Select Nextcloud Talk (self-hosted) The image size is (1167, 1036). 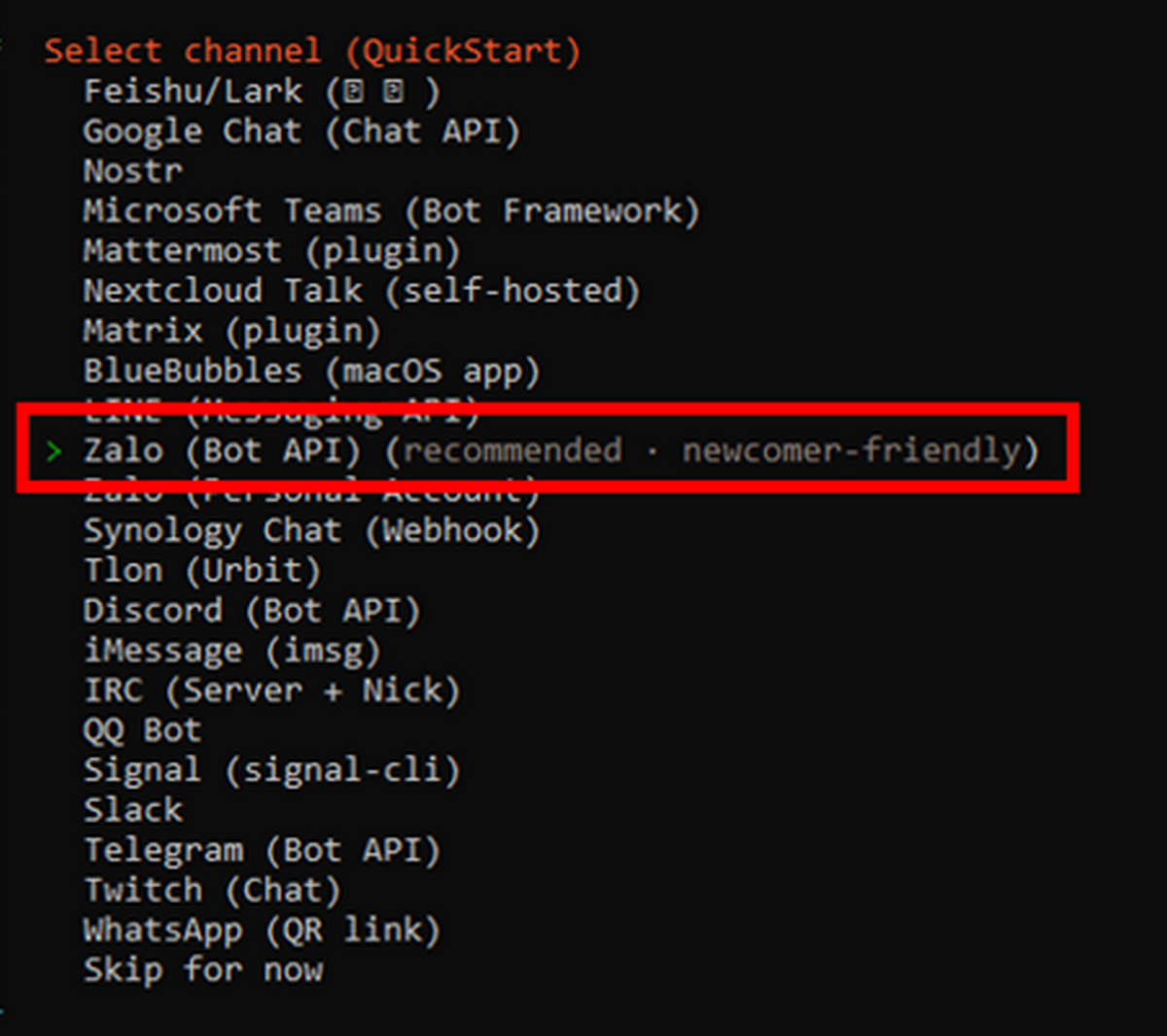pos(361,291)
